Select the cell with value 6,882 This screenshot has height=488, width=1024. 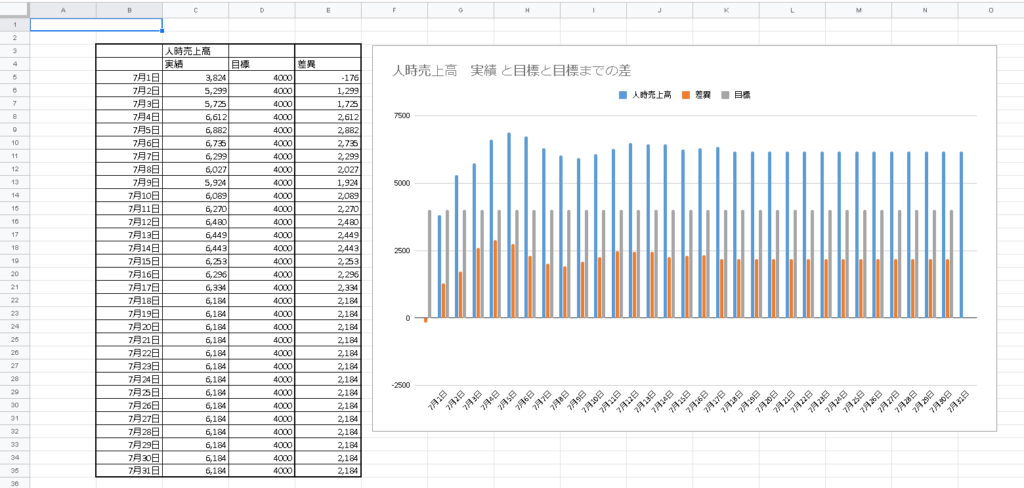point(196,130)
